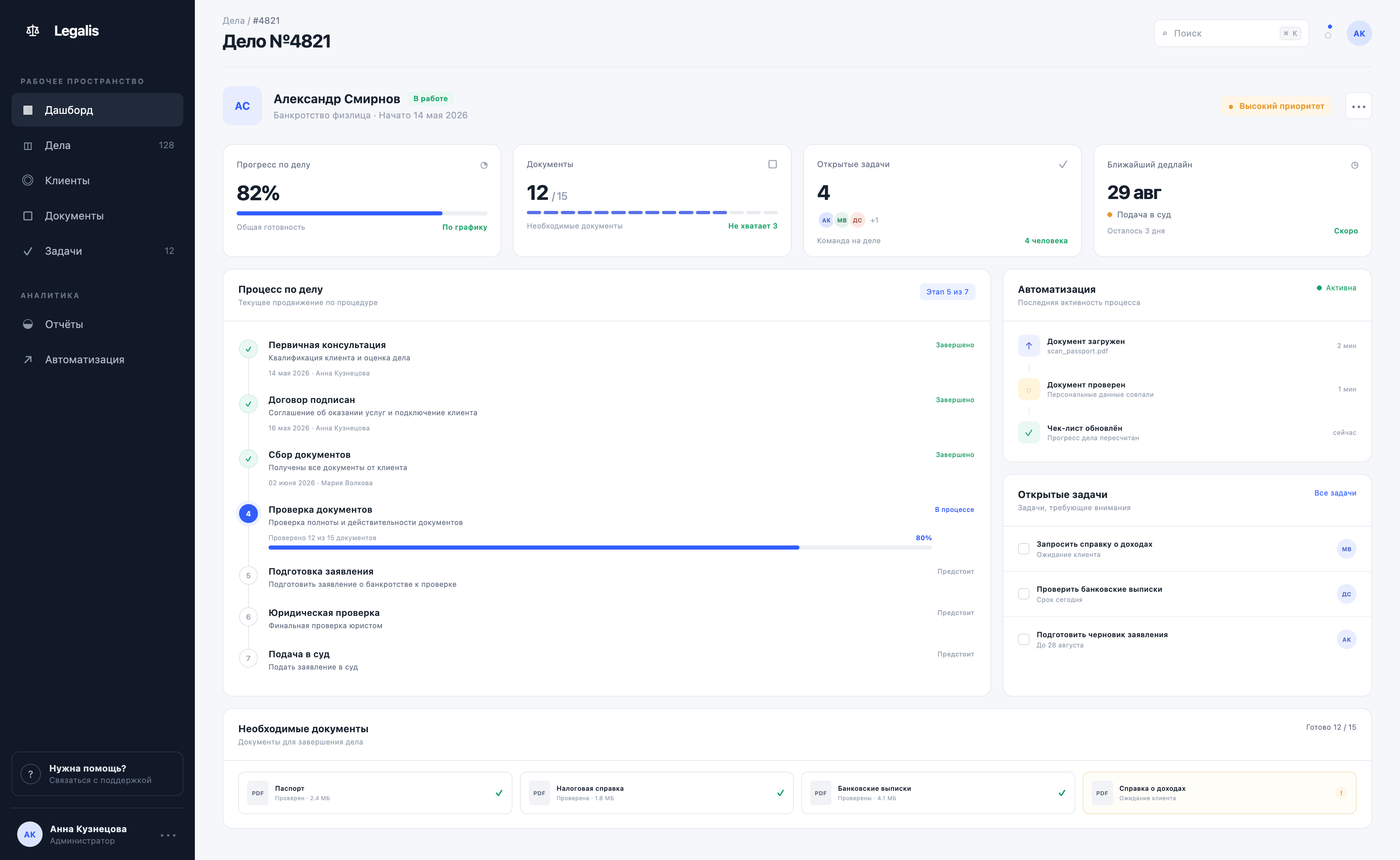1400x860 pixels.
Task: Click the step 4 circle for Проверка документов
Action: [x=248, y=514]
